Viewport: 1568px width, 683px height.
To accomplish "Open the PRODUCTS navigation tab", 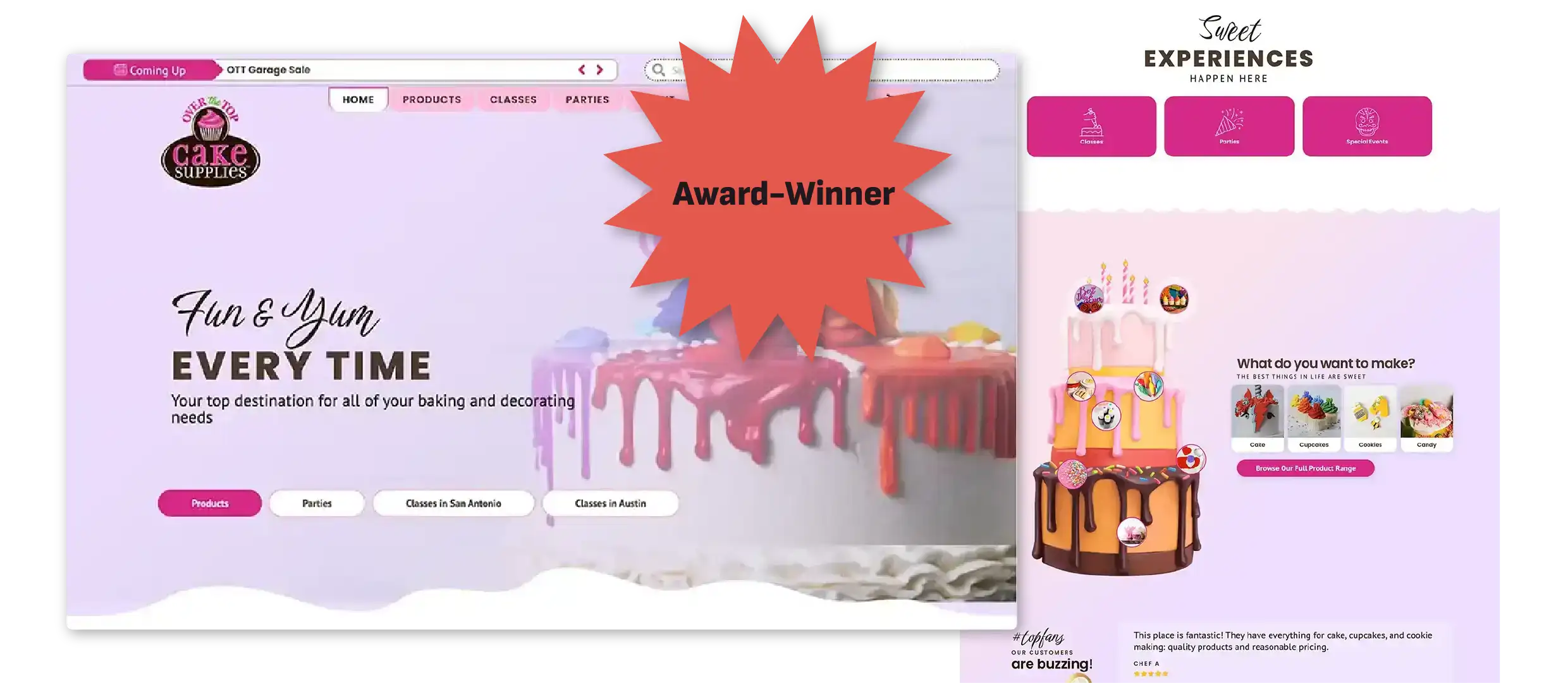I will (432, 99).
